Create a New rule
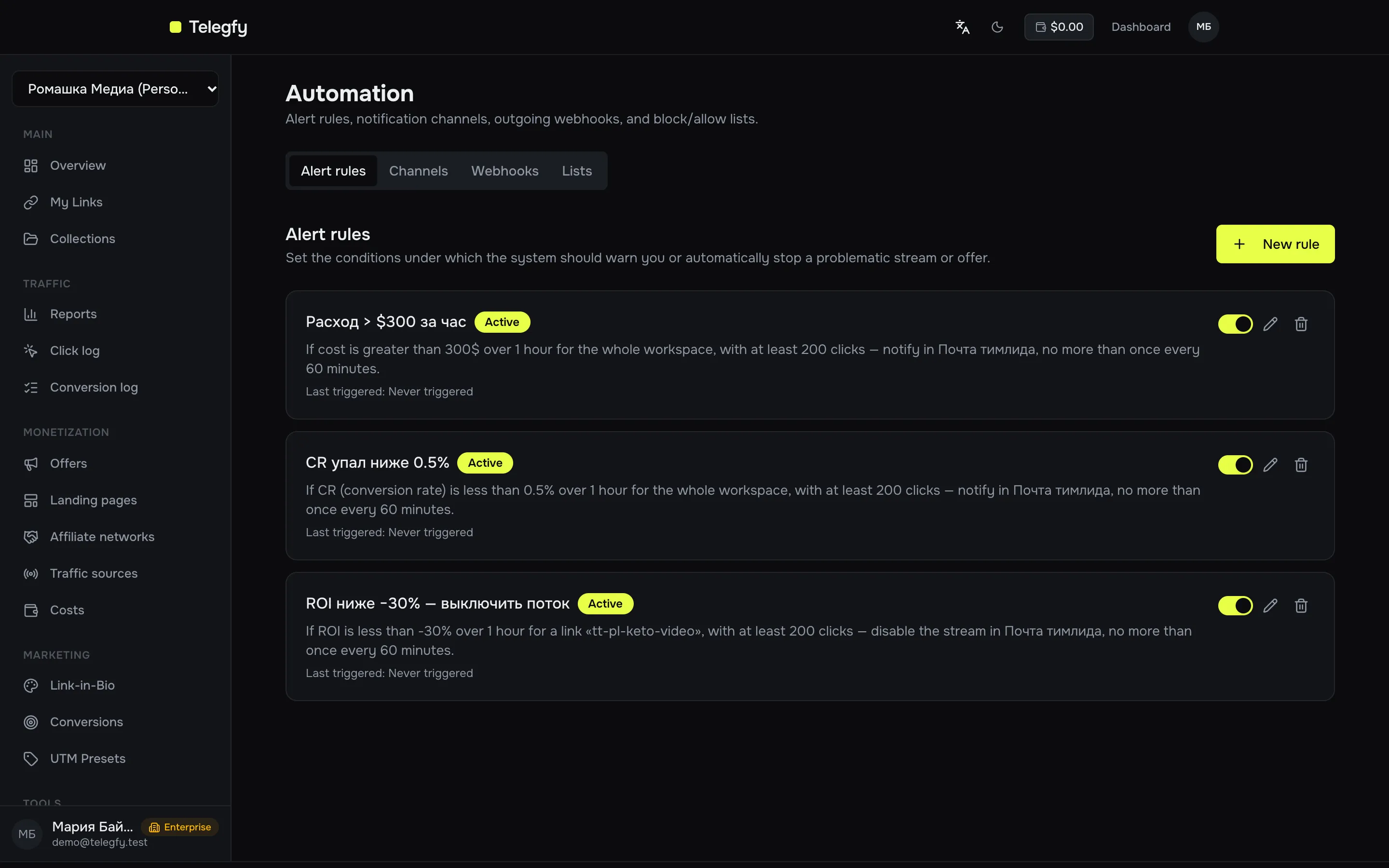The width and height of the screenshot is (1389, 868). 1275,244
